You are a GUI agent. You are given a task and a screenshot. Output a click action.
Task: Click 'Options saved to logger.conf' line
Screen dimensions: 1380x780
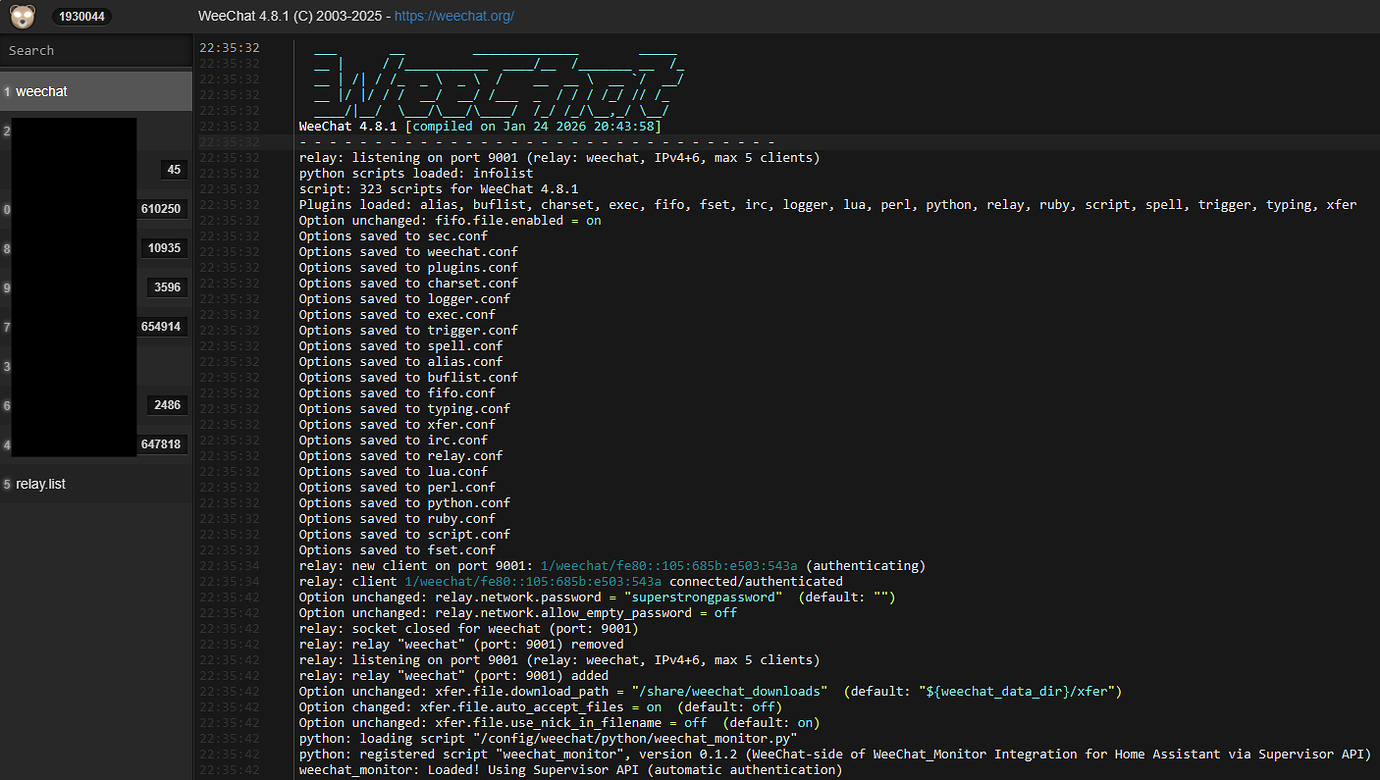point(404,299)
